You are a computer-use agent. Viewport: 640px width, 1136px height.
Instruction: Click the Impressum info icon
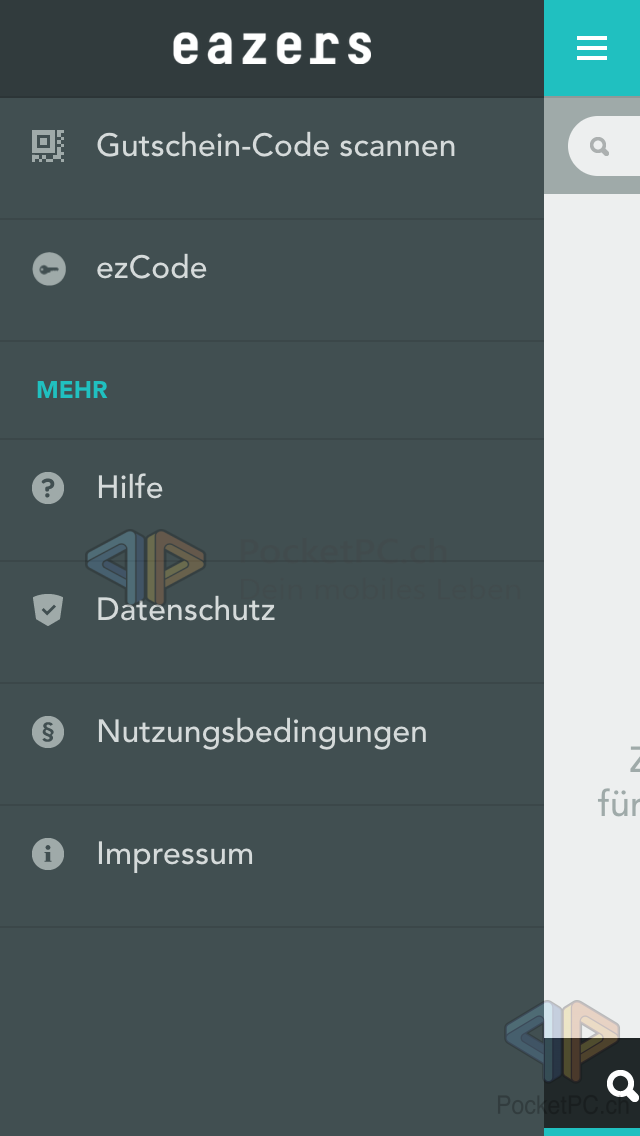coord(48,854)
